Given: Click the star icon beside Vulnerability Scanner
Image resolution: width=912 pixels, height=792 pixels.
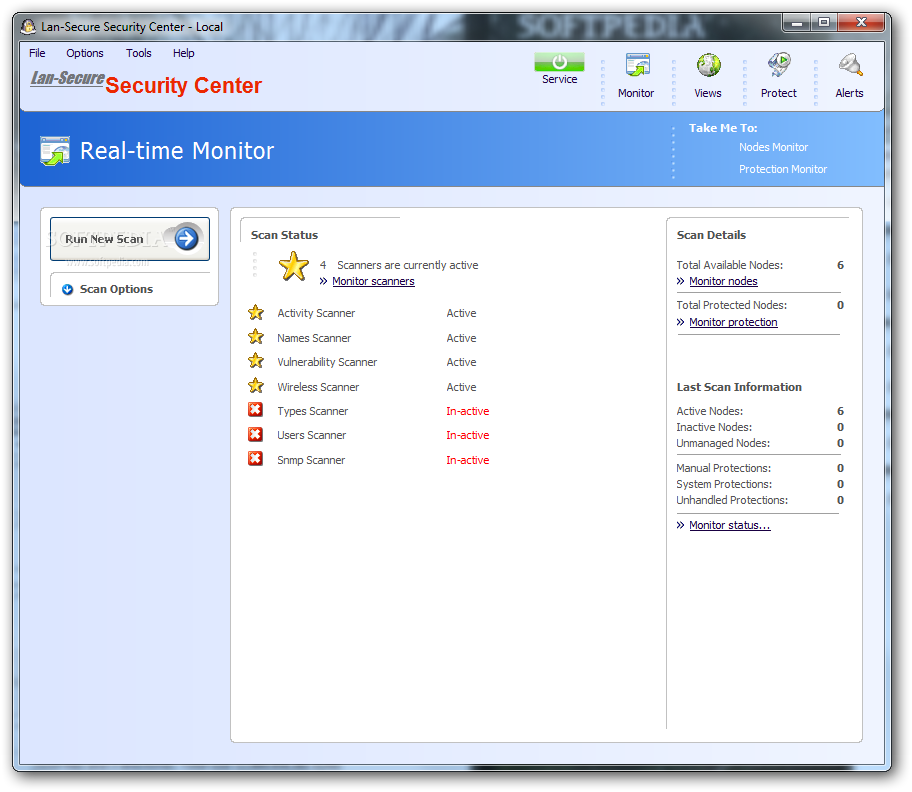Looking at the screenshot, I should point(255,361).
